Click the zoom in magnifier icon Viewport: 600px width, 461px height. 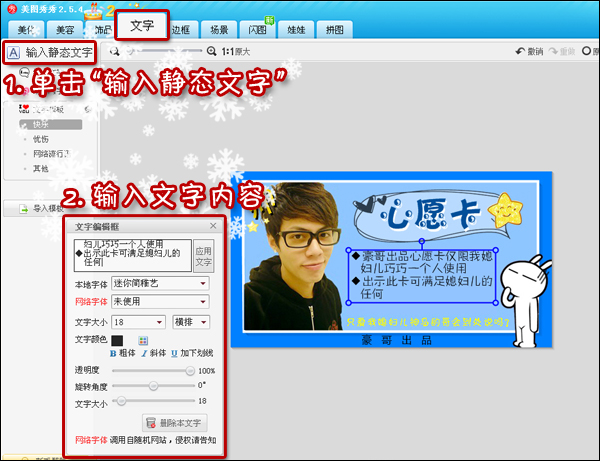(x=211, y=51)
